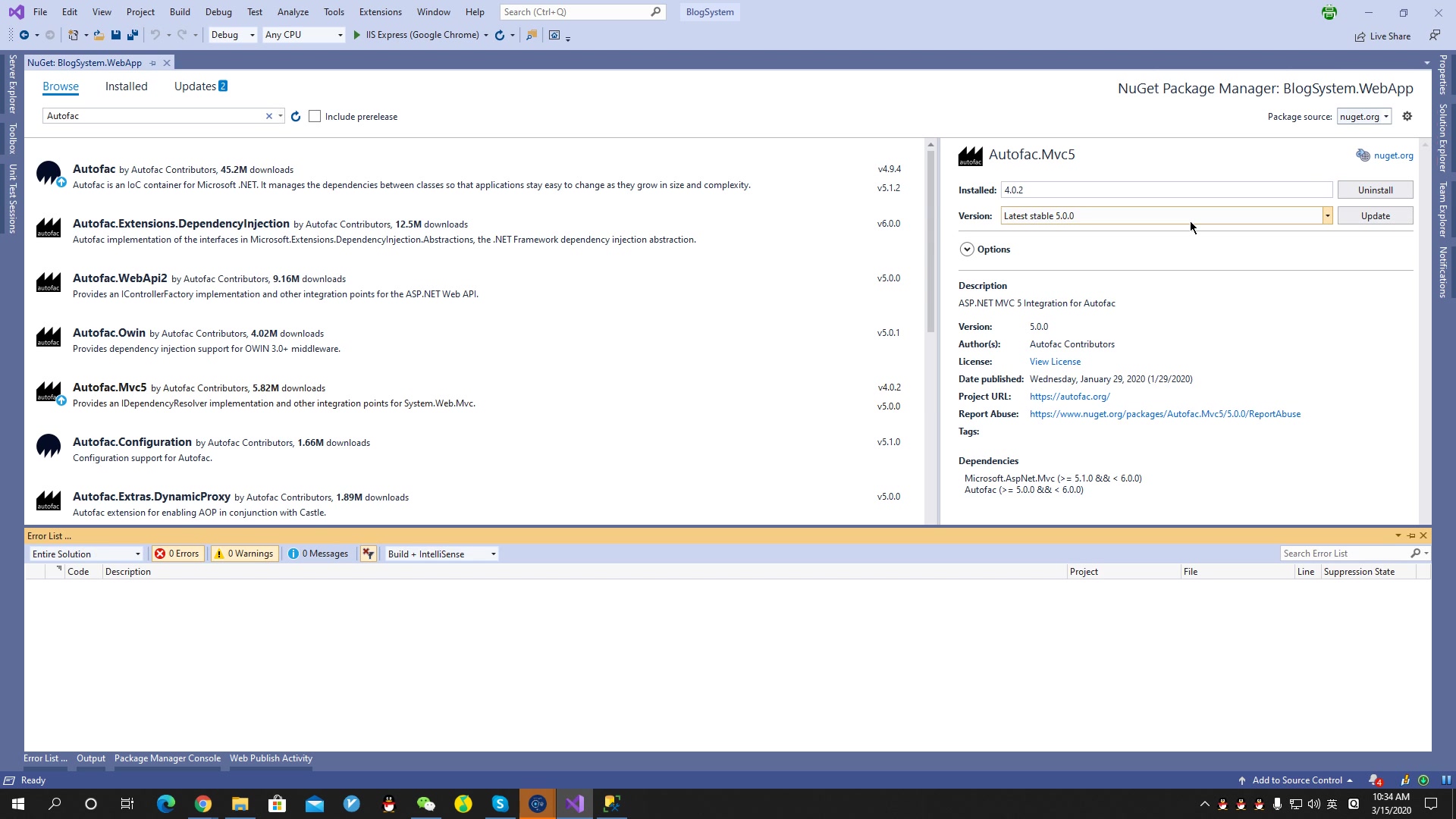Open the Solution Explorer side tab
The height and width of the screenshot is (819, 1456).
tap(1443, 138)
